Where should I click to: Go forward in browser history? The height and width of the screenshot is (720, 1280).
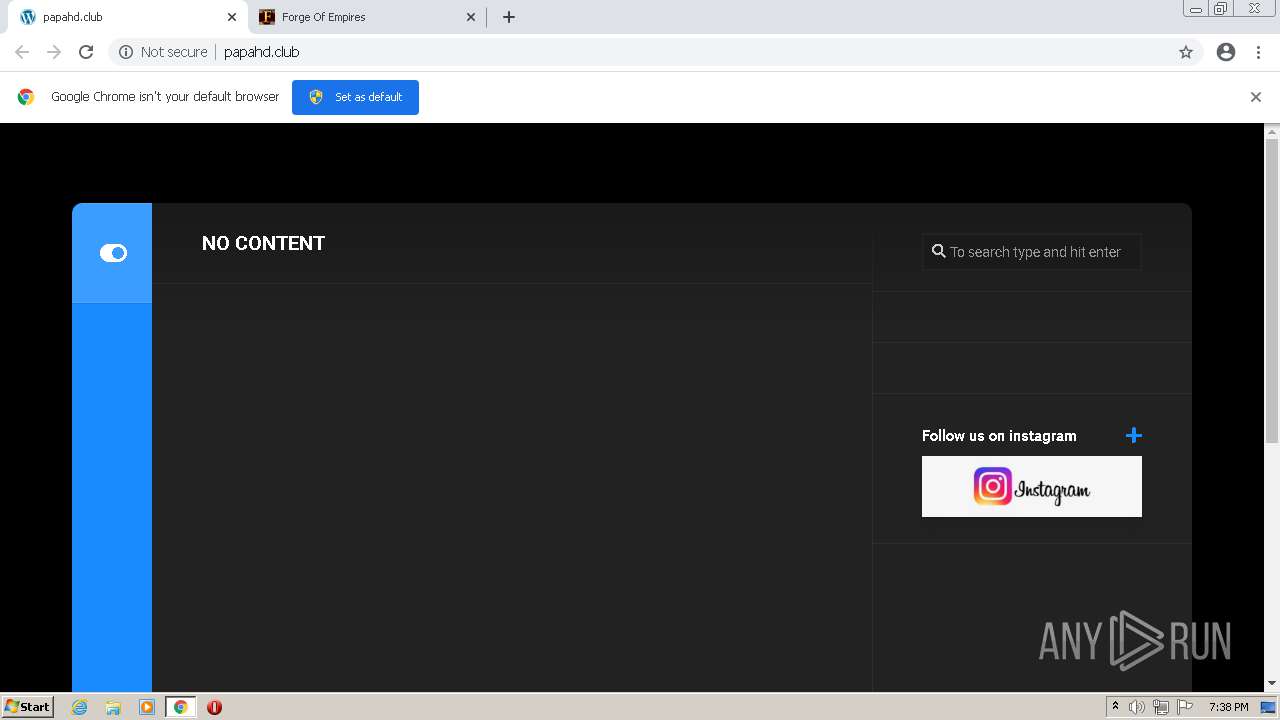54,52
